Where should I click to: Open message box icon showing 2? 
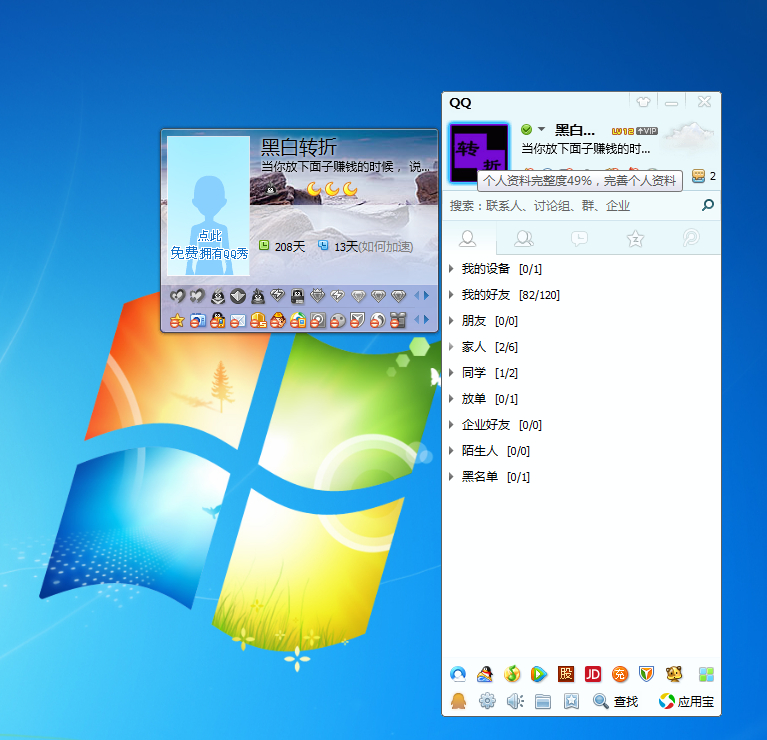(703, 176)
